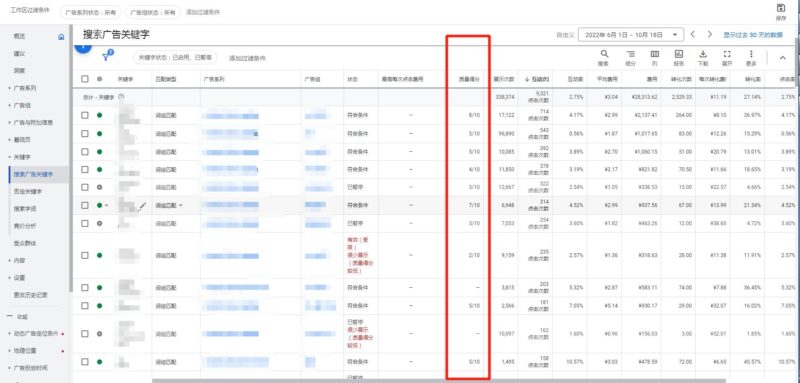Expand 广告系列 in the sidebar
Screen dimensions: 800x383
[10, 88]
